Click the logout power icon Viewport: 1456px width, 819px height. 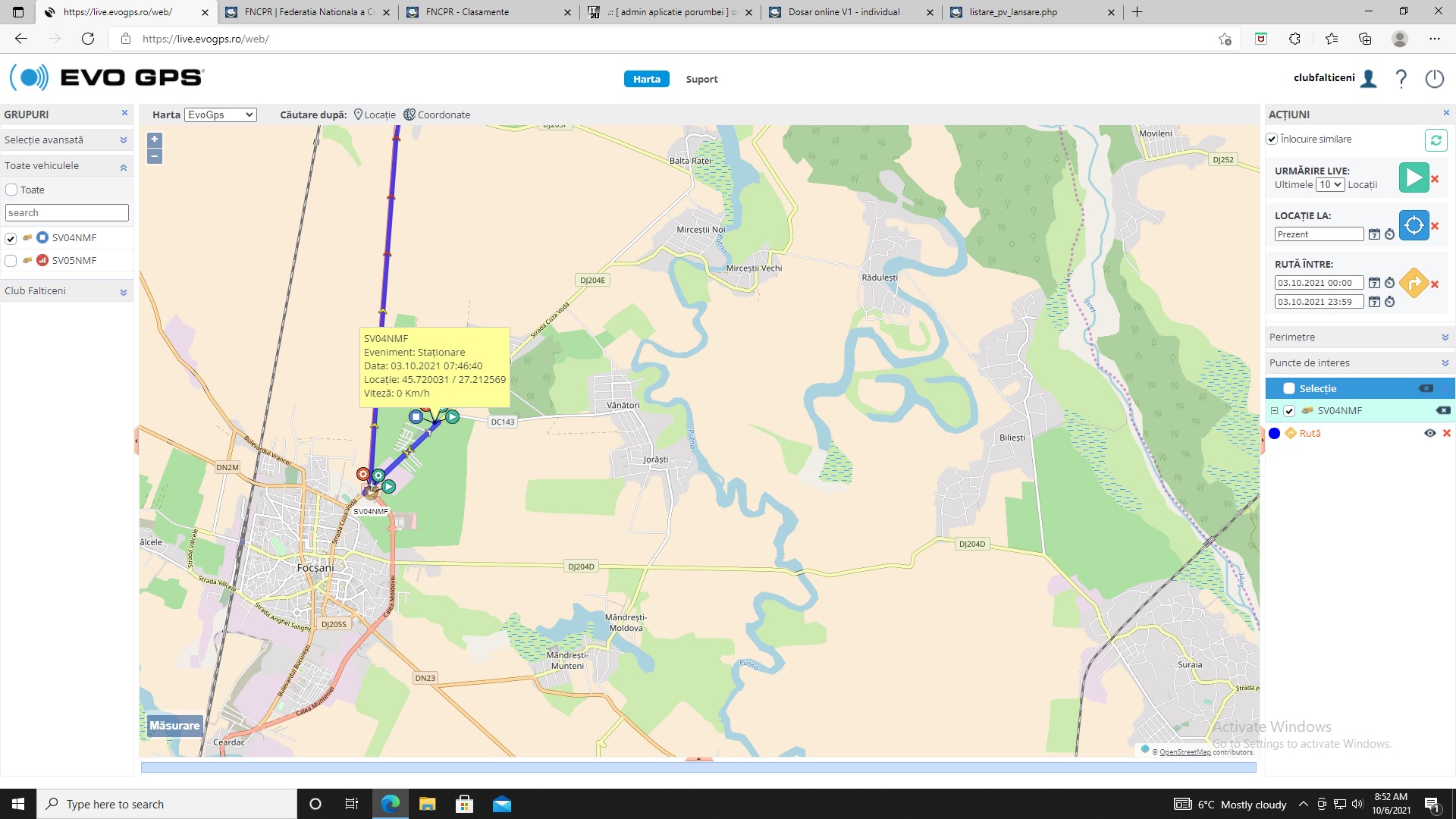1434,79
